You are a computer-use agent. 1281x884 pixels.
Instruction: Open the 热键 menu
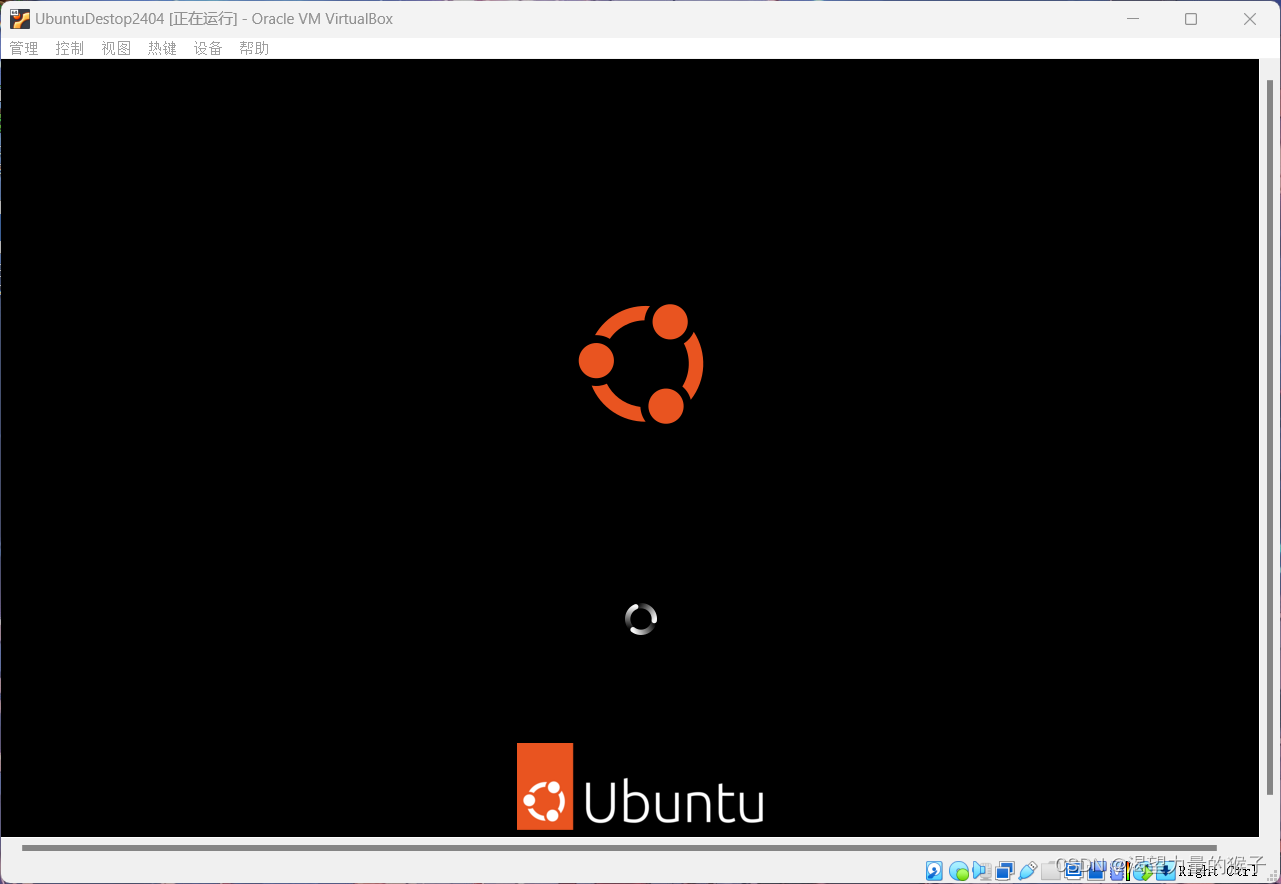[162, 48]
